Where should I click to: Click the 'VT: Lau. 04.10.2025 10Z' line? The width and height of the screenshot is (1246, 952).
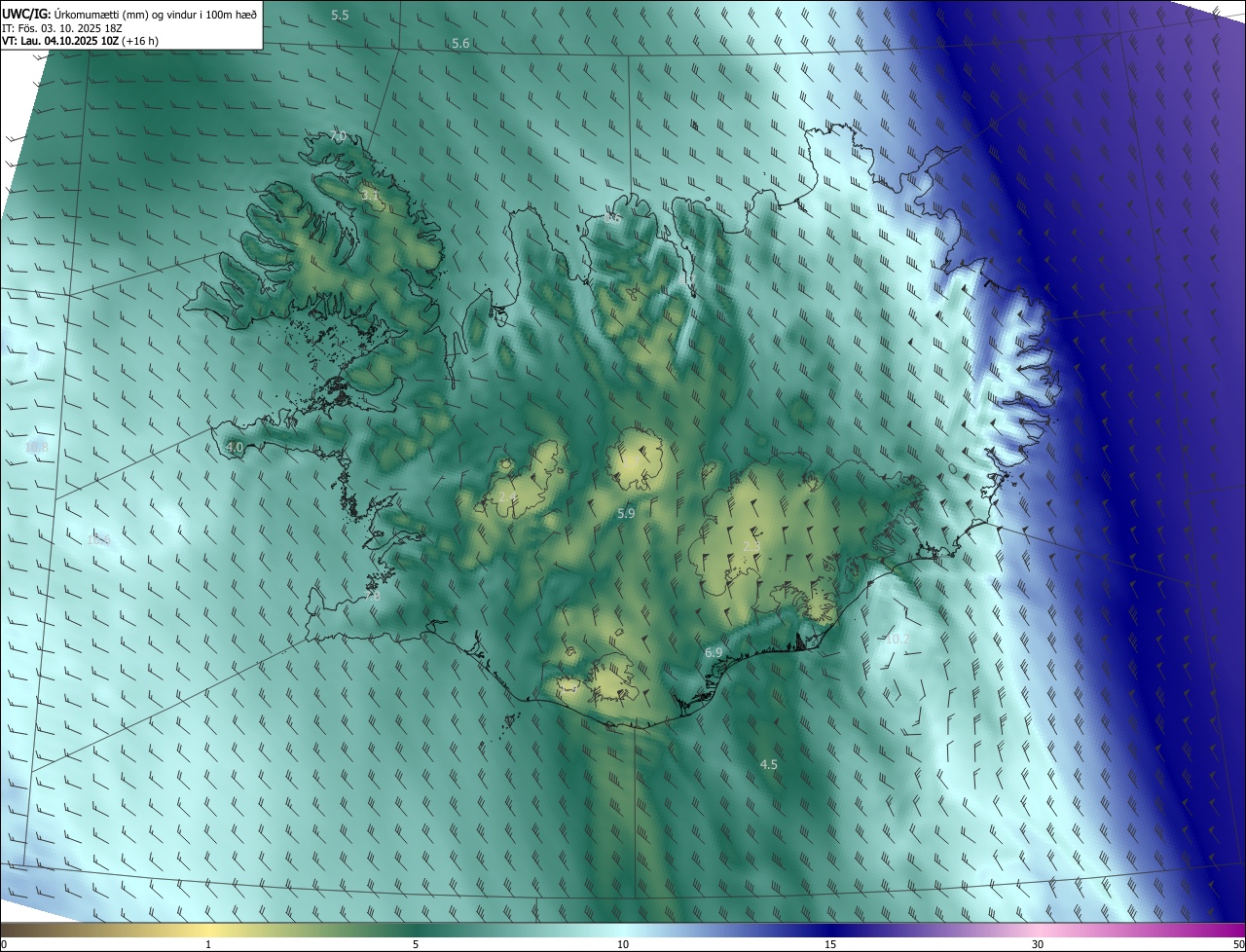pyautogui.click(x=80, y=41)
